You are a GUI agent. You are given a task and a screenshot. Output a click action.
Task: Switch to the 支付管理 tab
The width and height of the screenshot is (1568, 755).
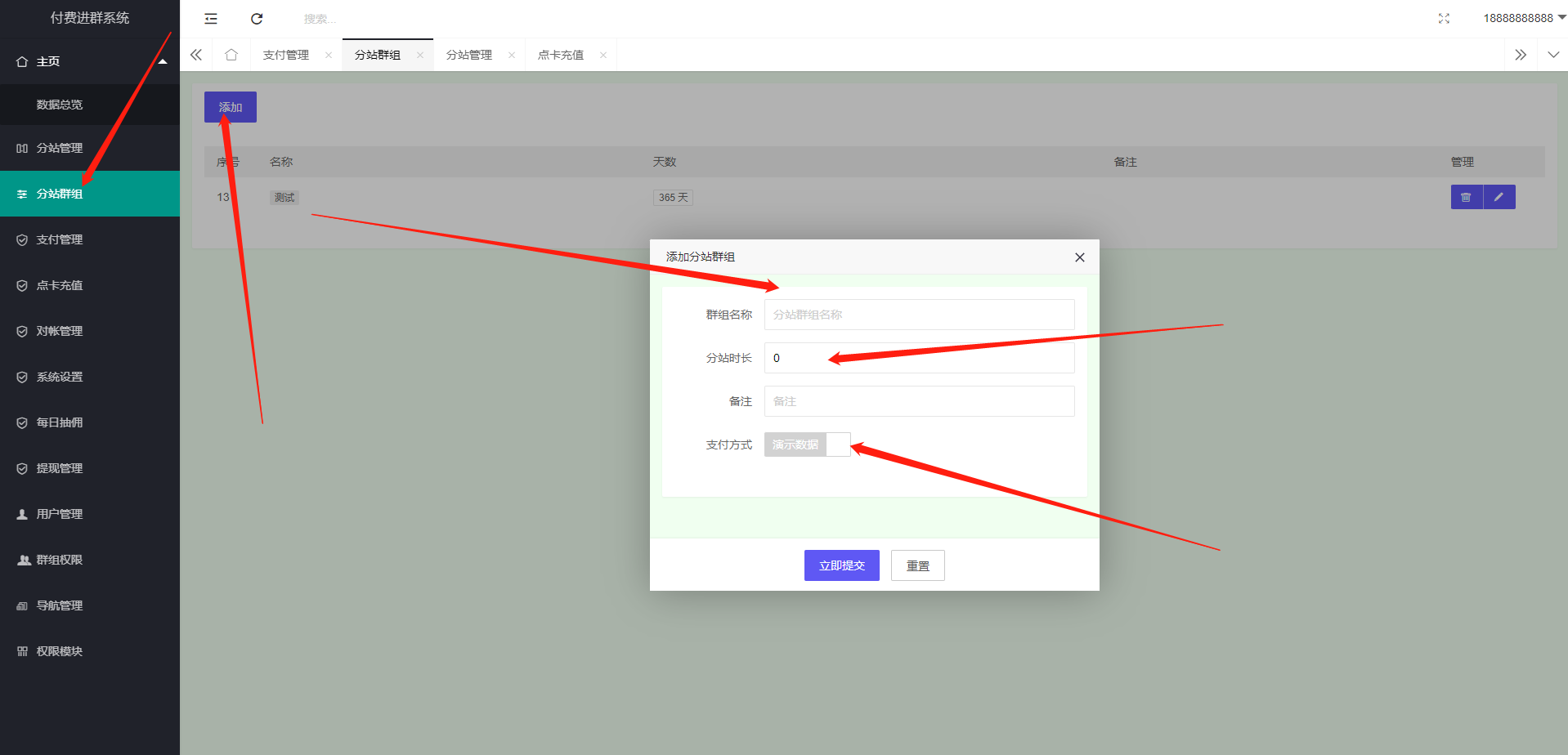(x=286, y=55)
